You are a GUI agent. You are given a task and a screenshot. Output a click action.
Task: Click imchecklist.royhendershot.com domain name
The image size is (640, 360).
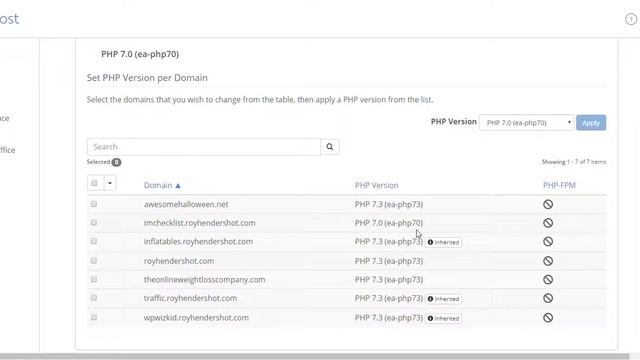(x=200, y=223)
